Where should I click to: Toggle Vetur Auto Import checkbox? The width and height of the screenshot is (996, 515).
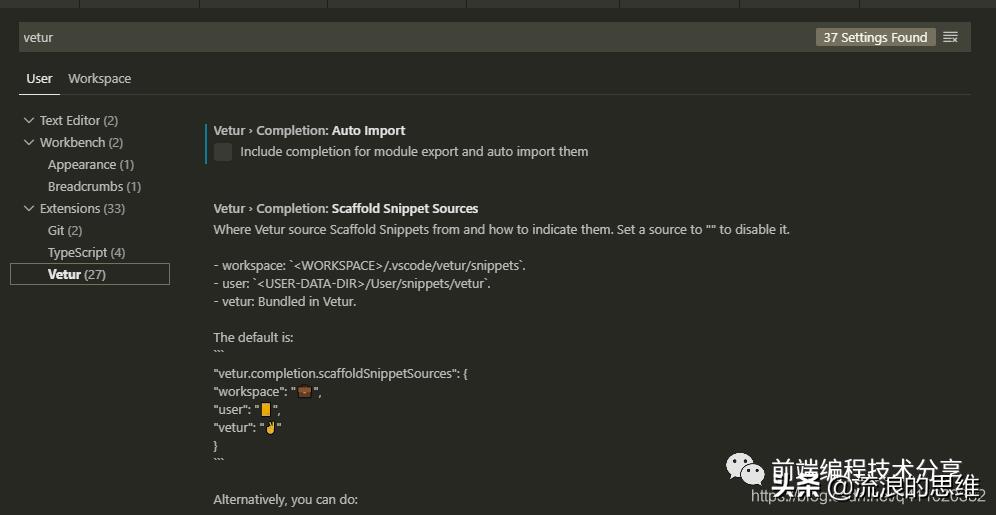[x=223, y=152]
